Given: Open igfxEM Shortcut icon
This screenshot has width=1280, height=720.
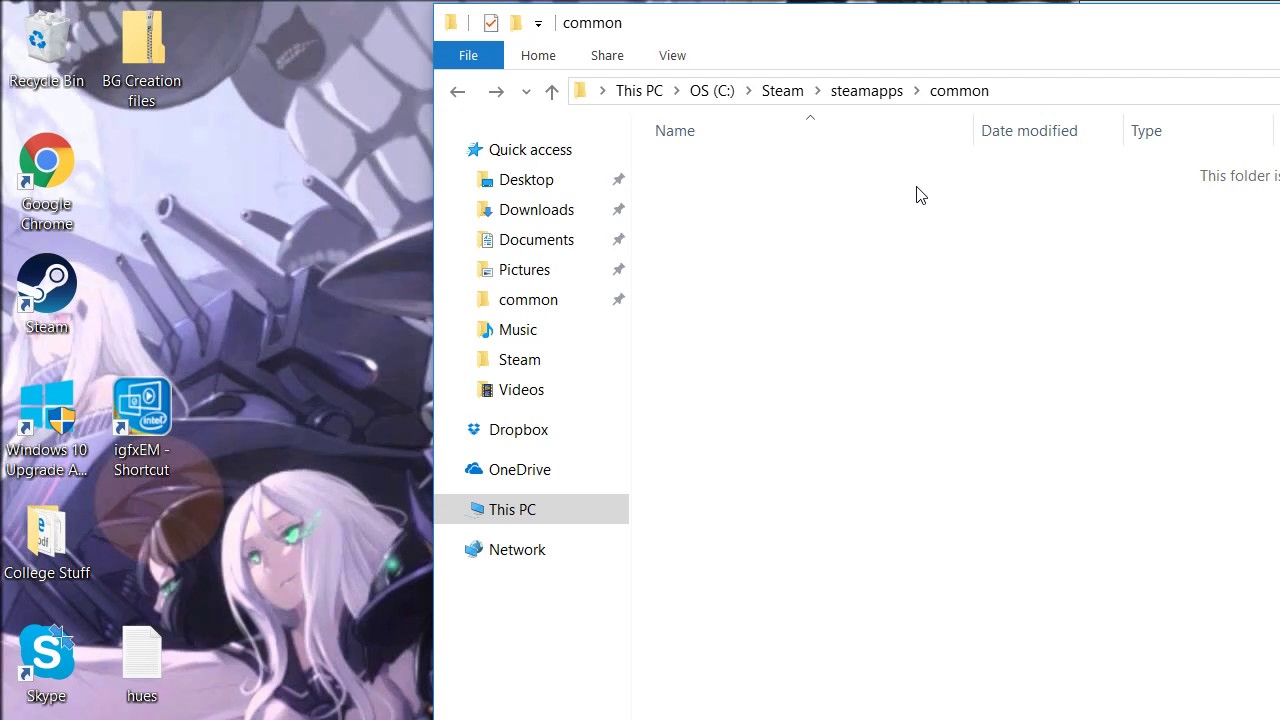Looking at the screenshot, I should [x=142, y=428].
